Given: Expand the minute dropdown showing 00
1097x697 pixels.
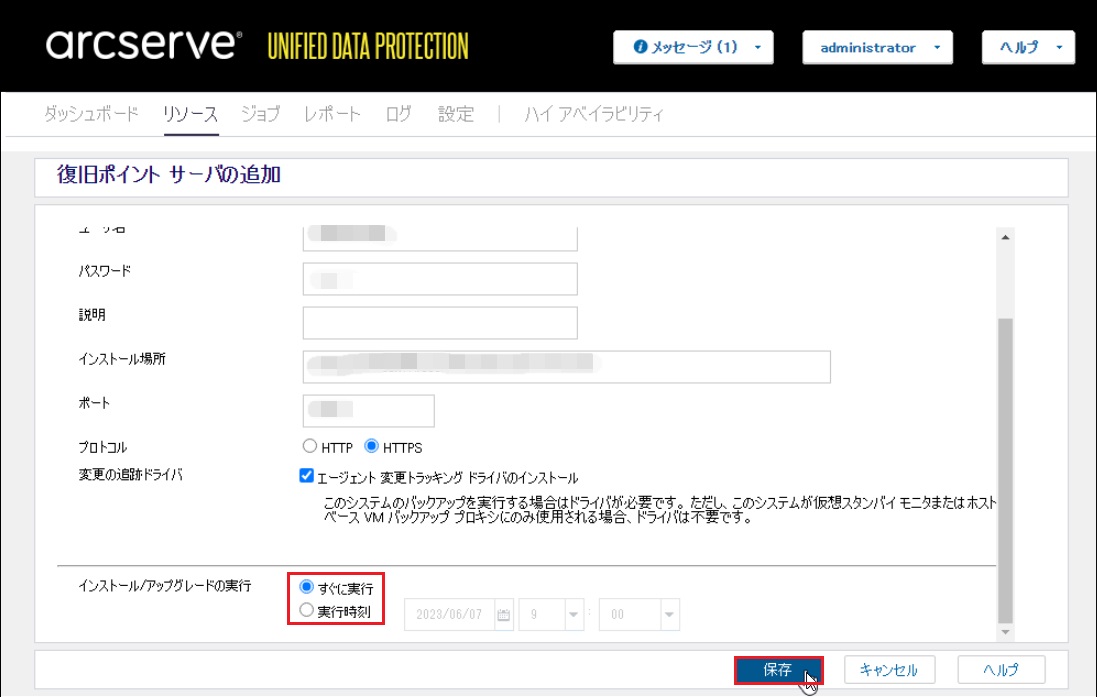Looking at the screenshot, I should point(670,614).
